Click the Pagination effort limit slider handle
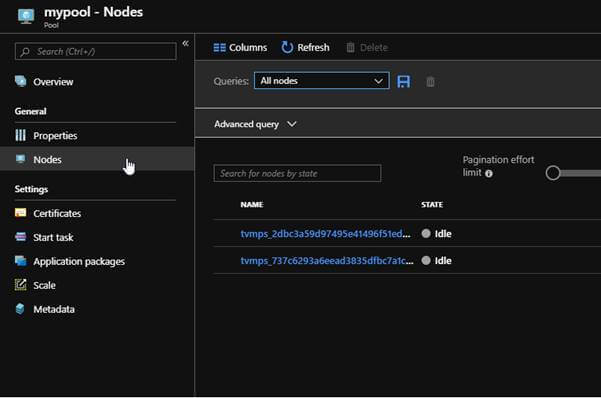 [x=553, y=173]
